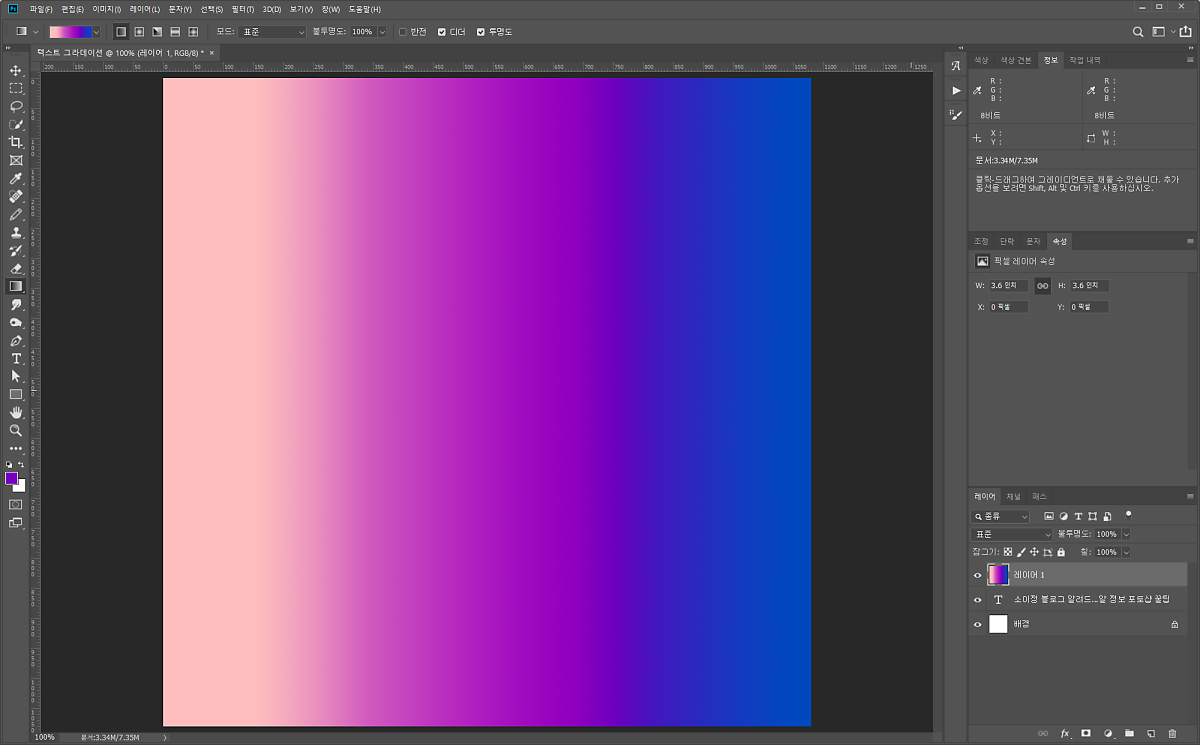The width and height of the screenshot is (1200, 745).
Task: Hide the 레이어 1 layer
Action: point(978,575)
